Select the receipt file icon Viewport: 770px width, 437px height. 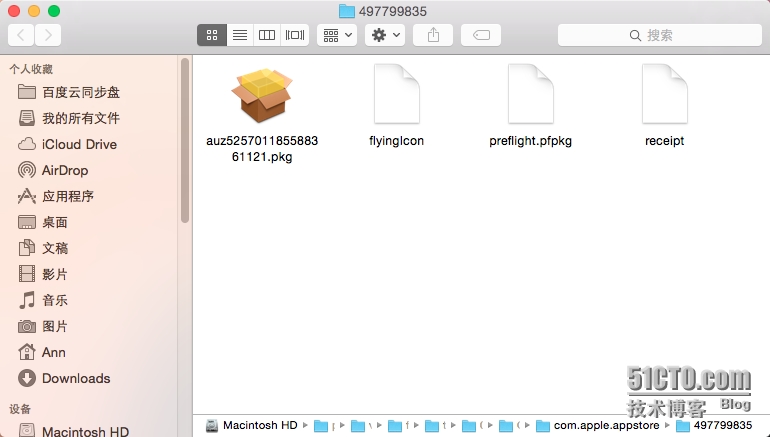664,96
